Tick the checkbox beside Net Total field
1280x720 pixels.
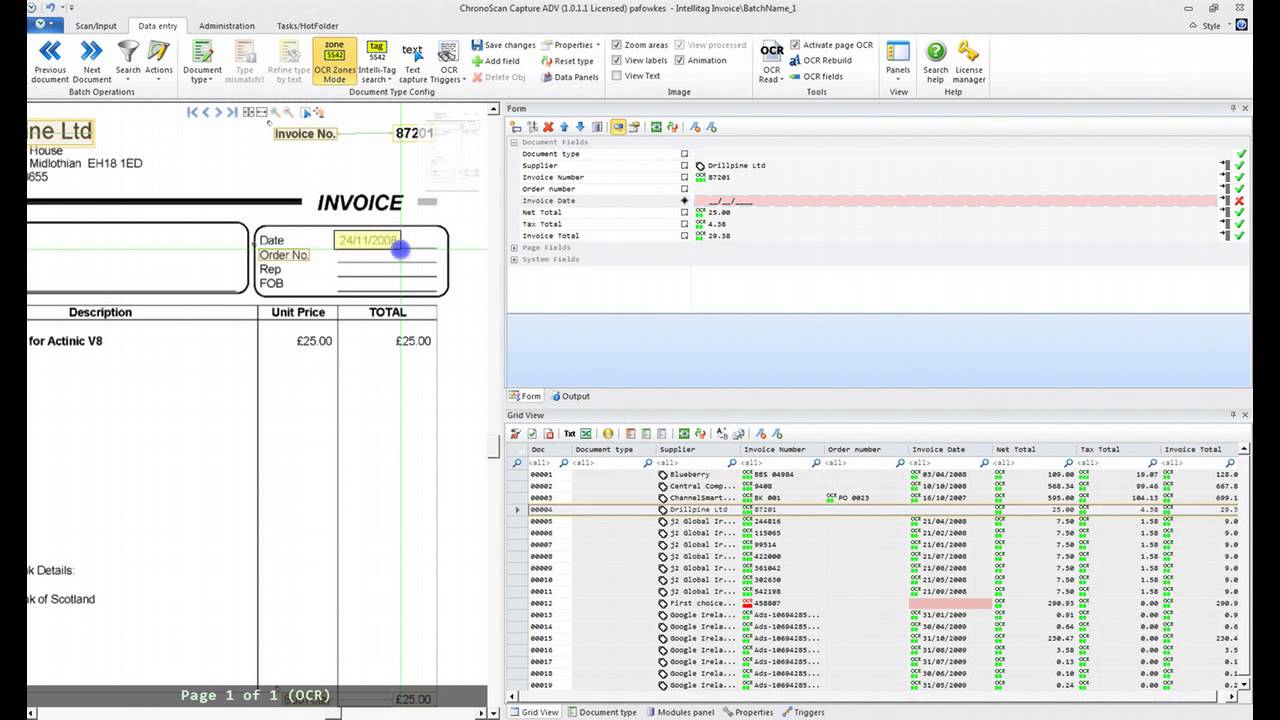tap(685, 213)
